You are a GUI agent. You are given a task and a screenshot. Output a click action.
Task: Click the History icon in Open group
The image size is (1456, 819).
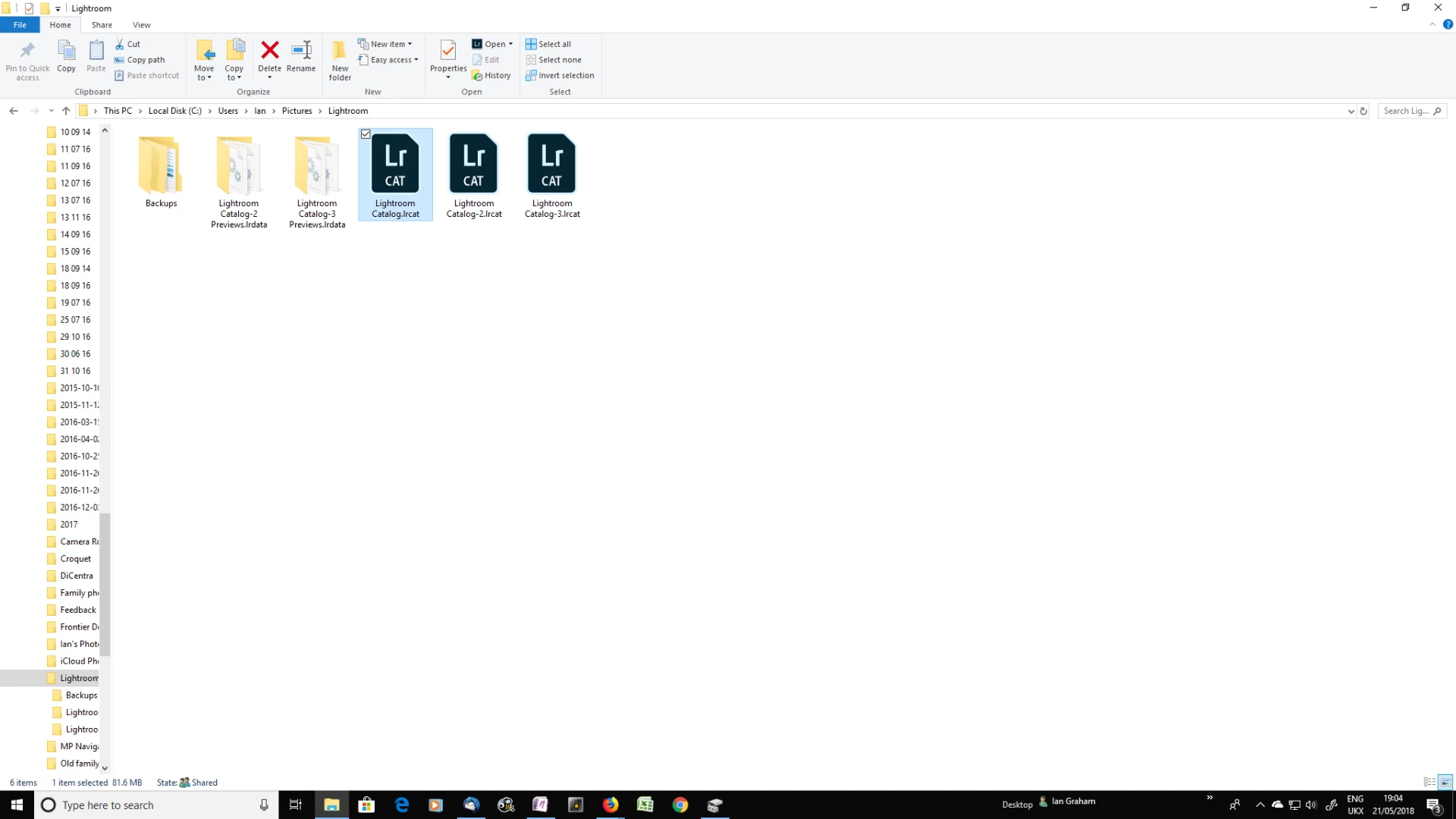point(477,75)
